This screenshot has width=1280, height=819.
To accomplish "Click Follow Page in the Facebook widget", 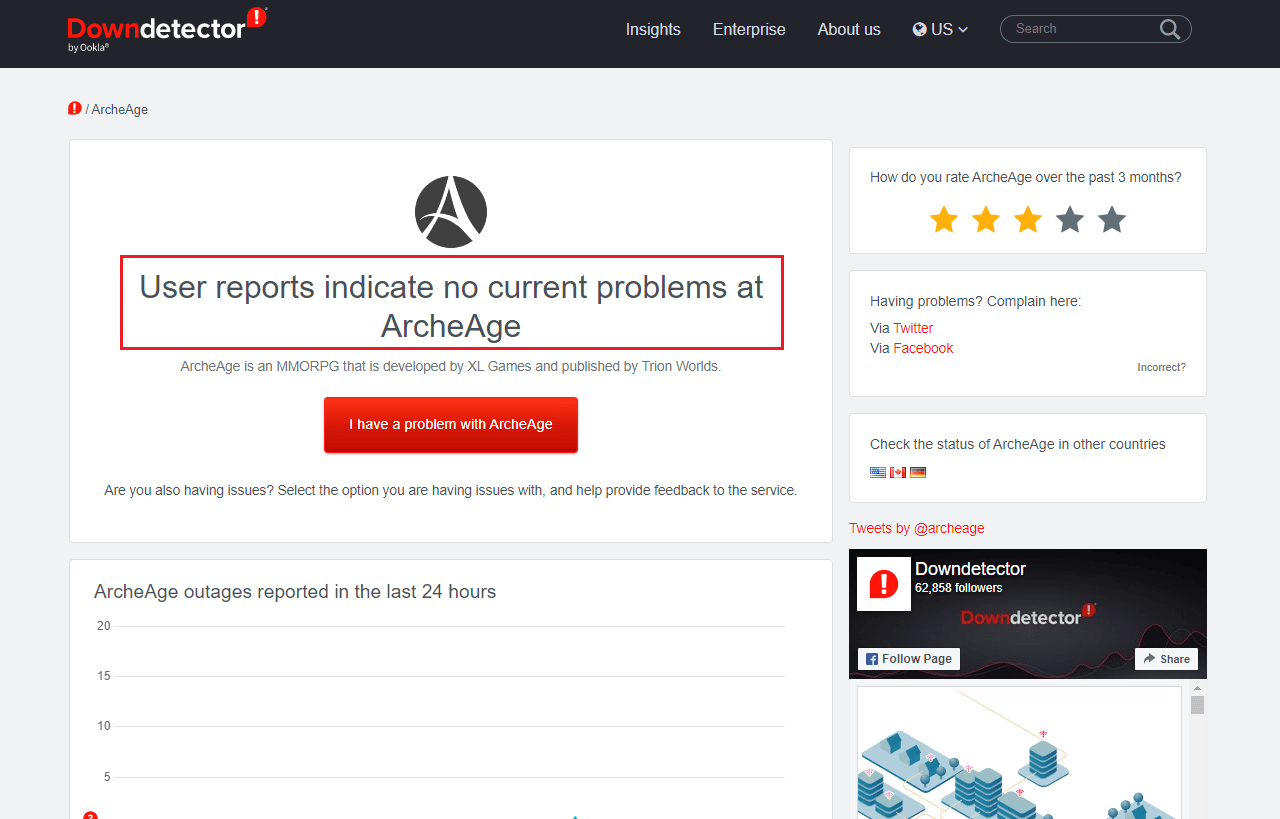I will tap(909, 659).
